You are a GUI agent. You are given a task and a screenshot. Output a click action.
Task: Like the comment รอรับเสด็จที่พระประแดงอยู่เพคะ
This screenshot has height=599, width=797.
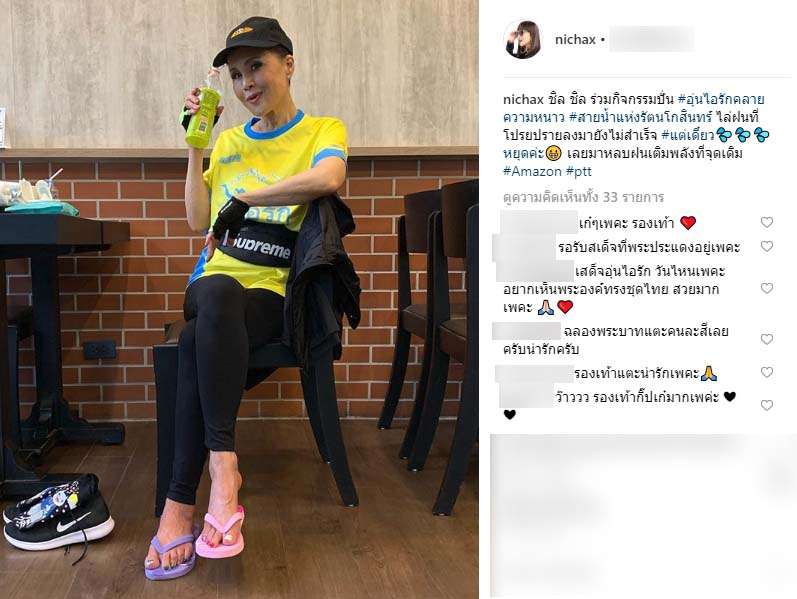coord(767,246)
